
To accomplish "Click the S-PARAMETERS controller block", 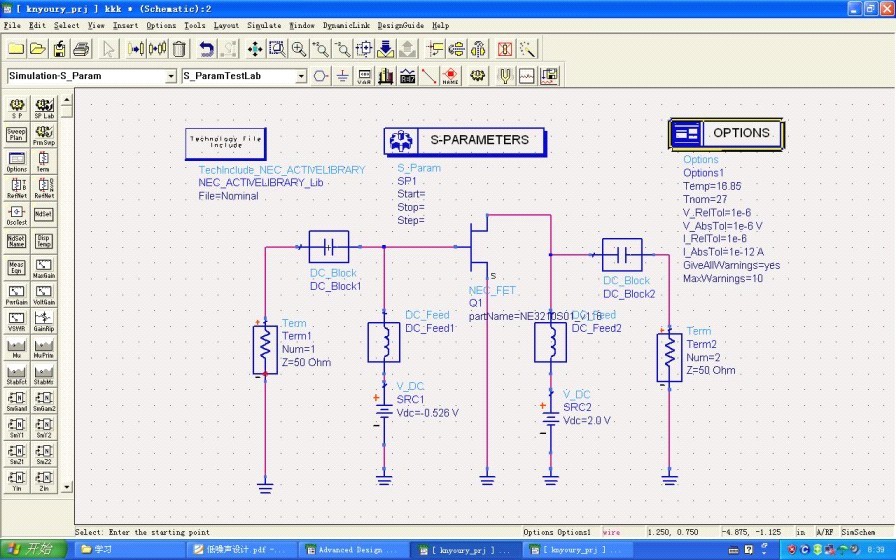I will [465, 141].
